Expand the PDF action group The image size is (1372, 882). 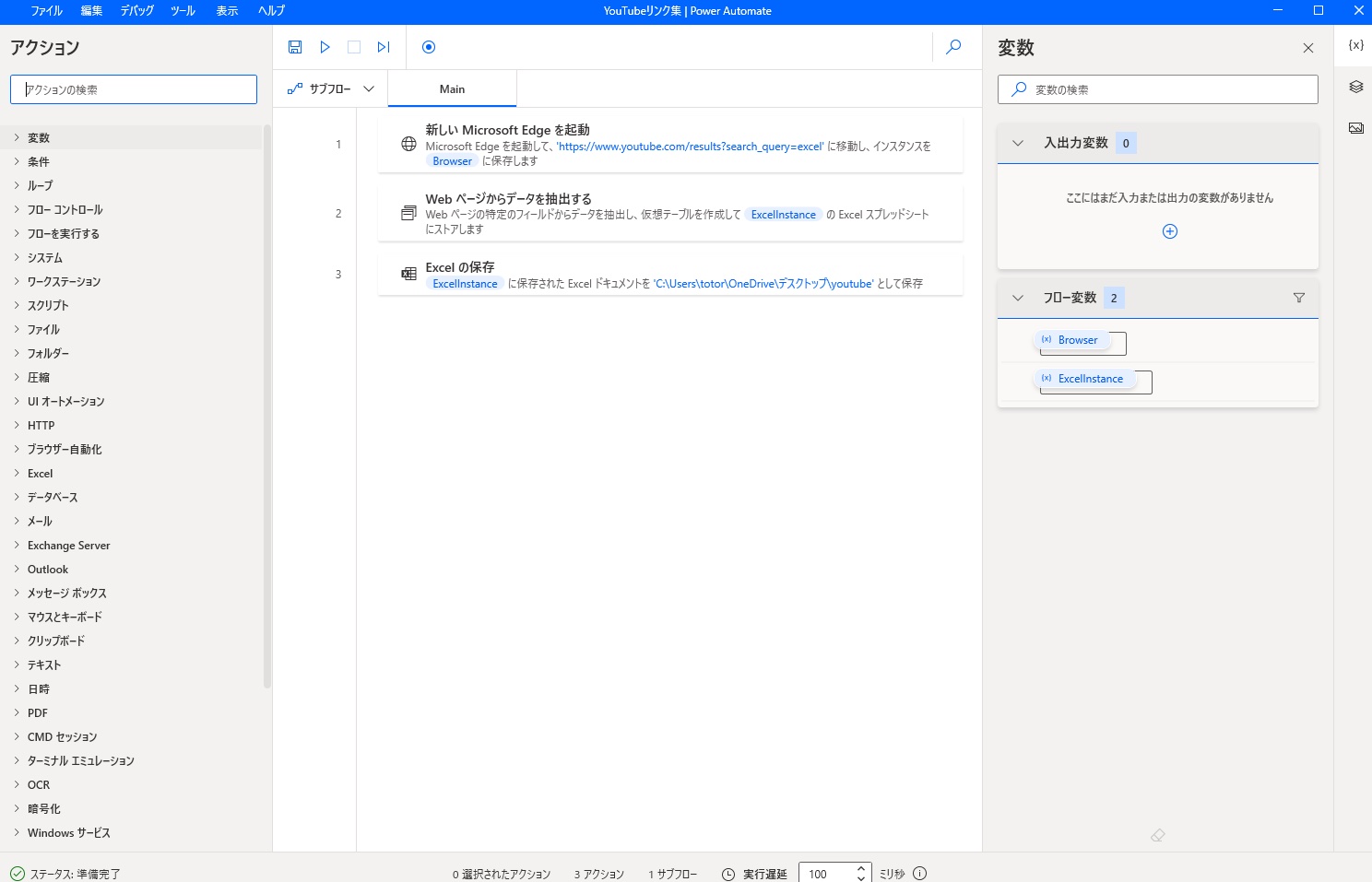coord(17,712)
